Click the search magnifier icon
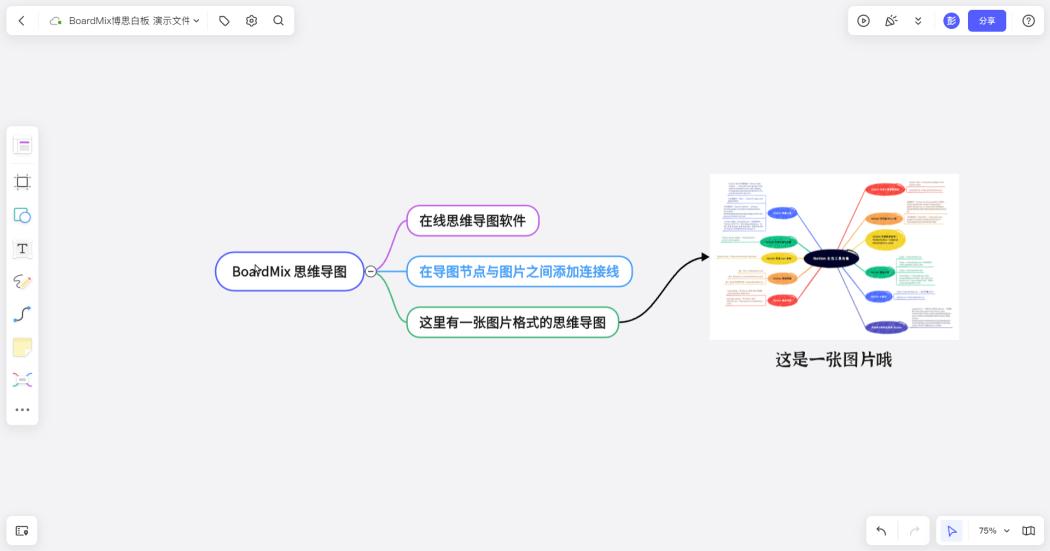The image size is (1050, 551). point(279,21)
